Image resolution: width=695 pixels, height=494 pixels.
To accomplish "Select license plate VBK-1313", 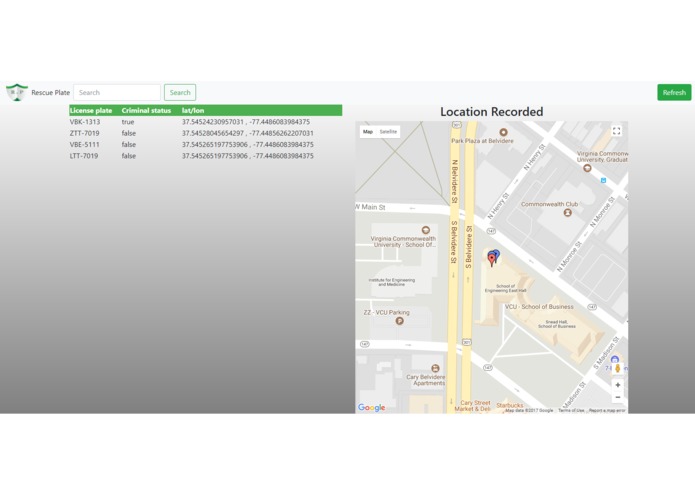I will 85,122.
